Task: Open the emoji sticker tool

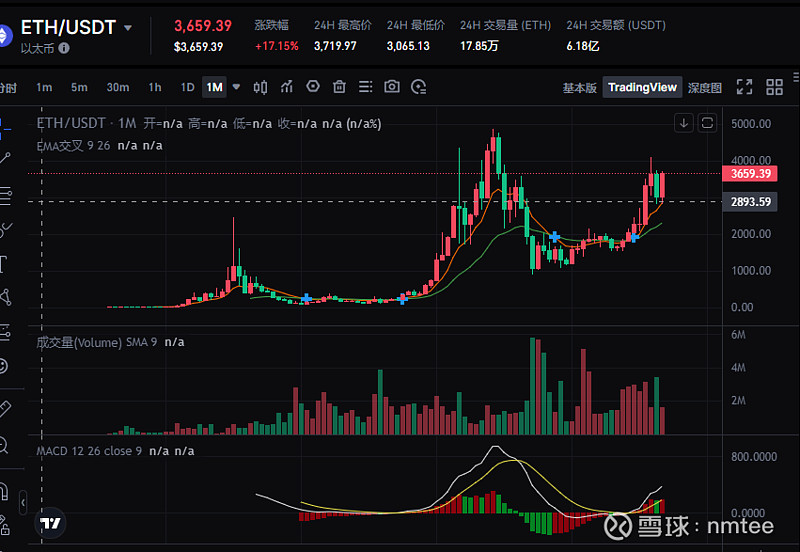Action: point(4,366)
